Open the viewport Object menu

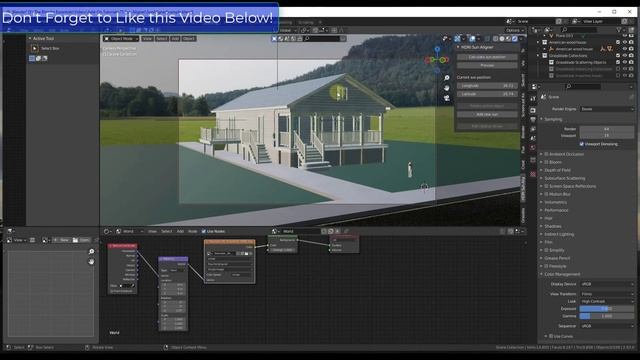coord(189,39)
